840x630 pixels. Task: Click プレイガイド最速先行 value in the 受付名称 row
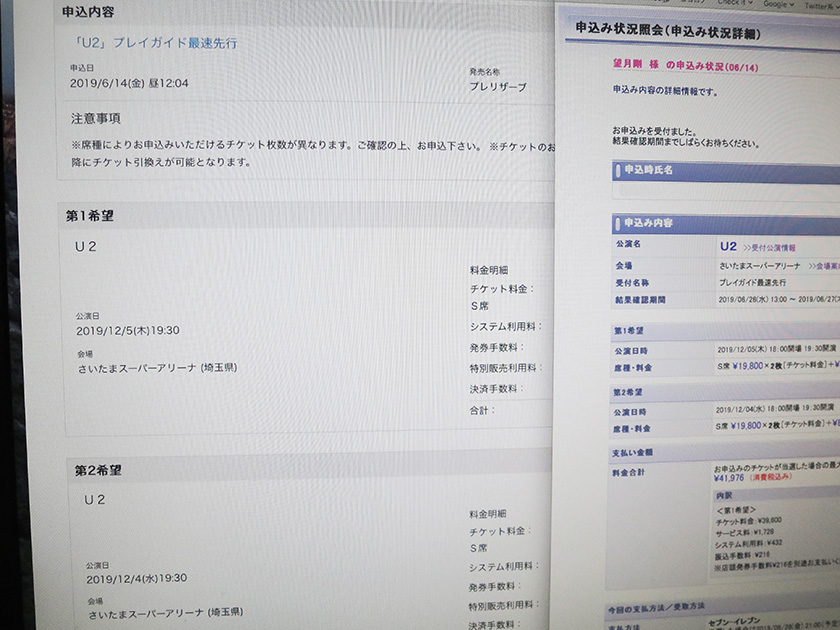(752, 282)
